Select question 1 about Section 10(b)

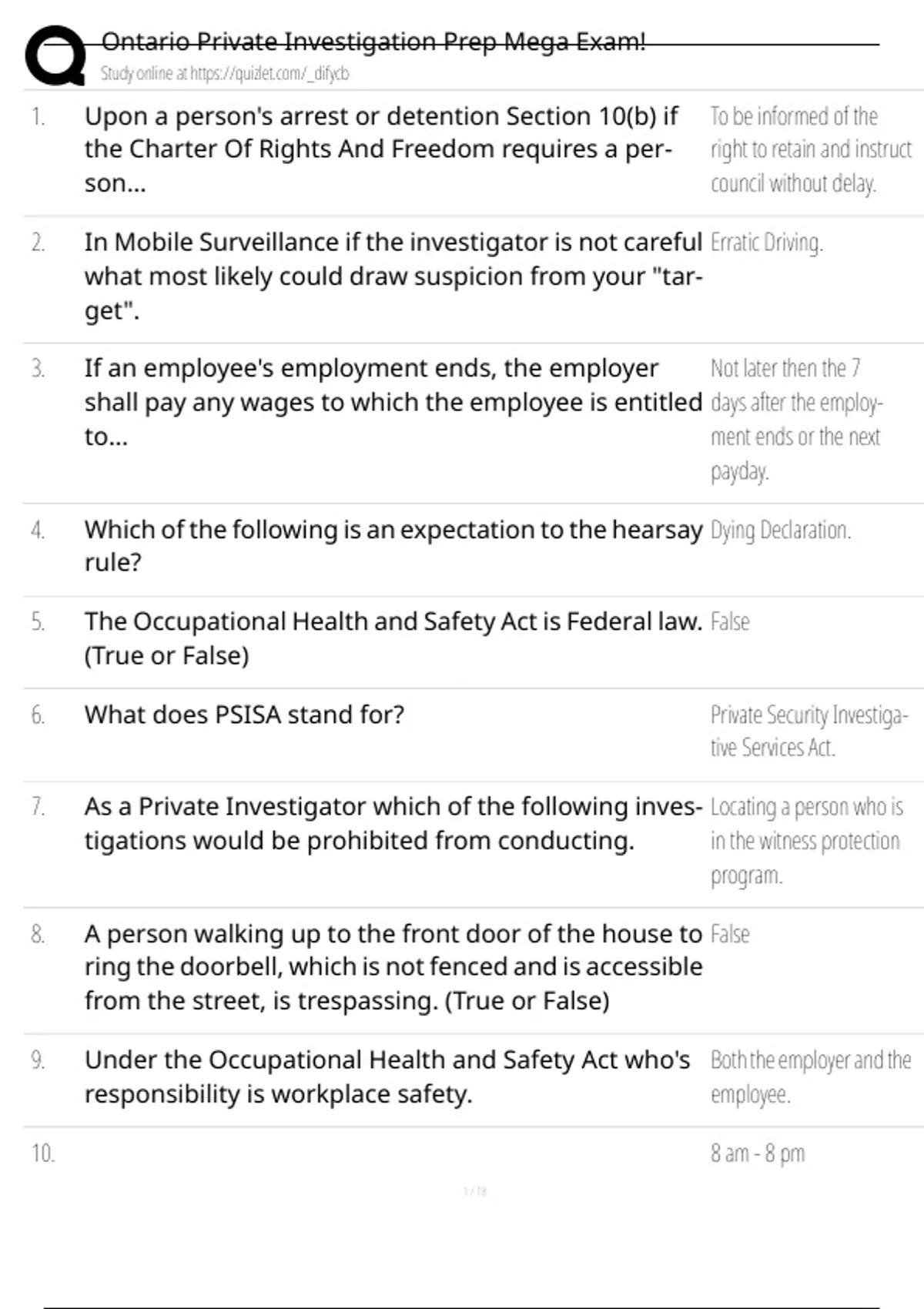click(x=381, y=149)
